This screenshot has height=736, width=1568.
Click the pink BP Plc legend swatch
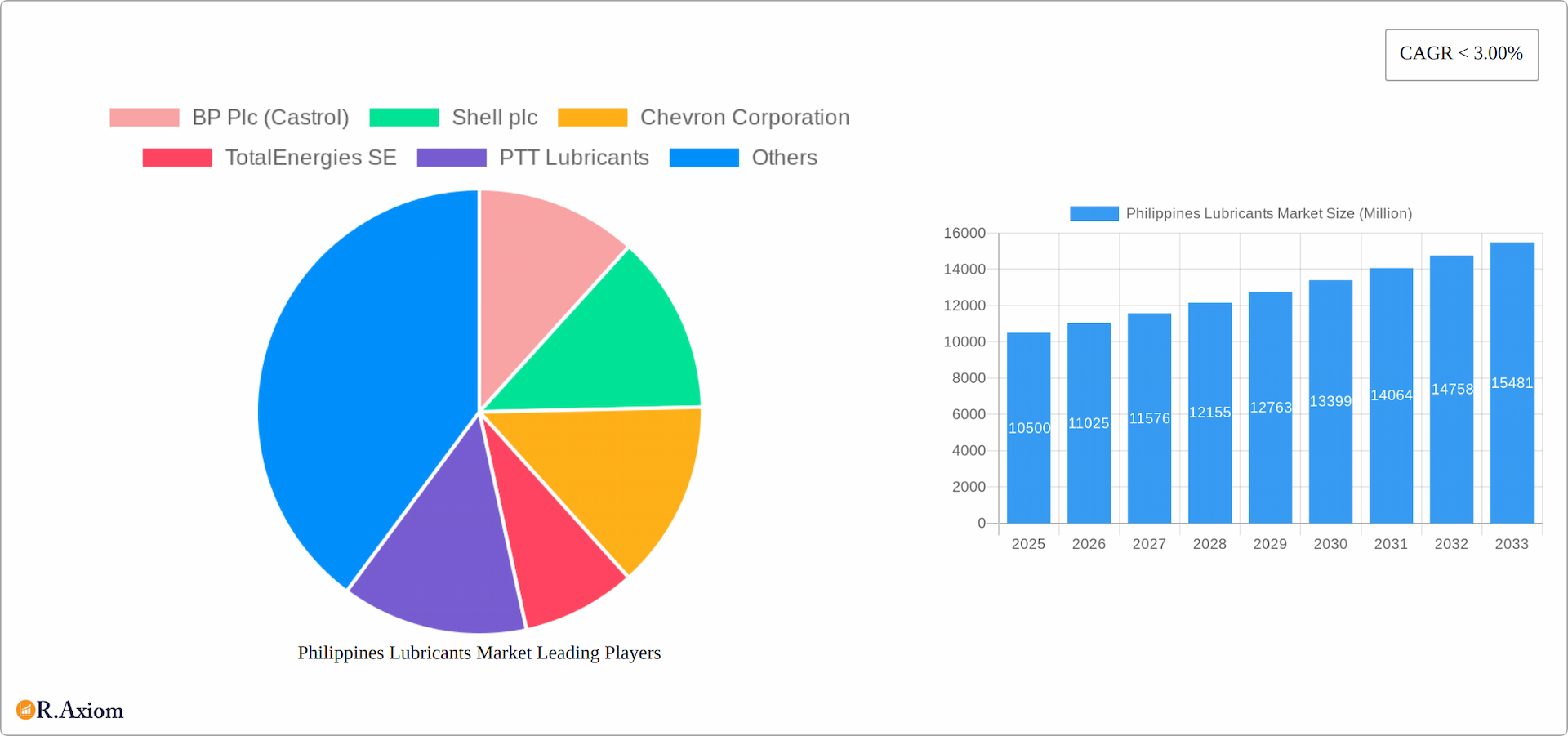144,117
